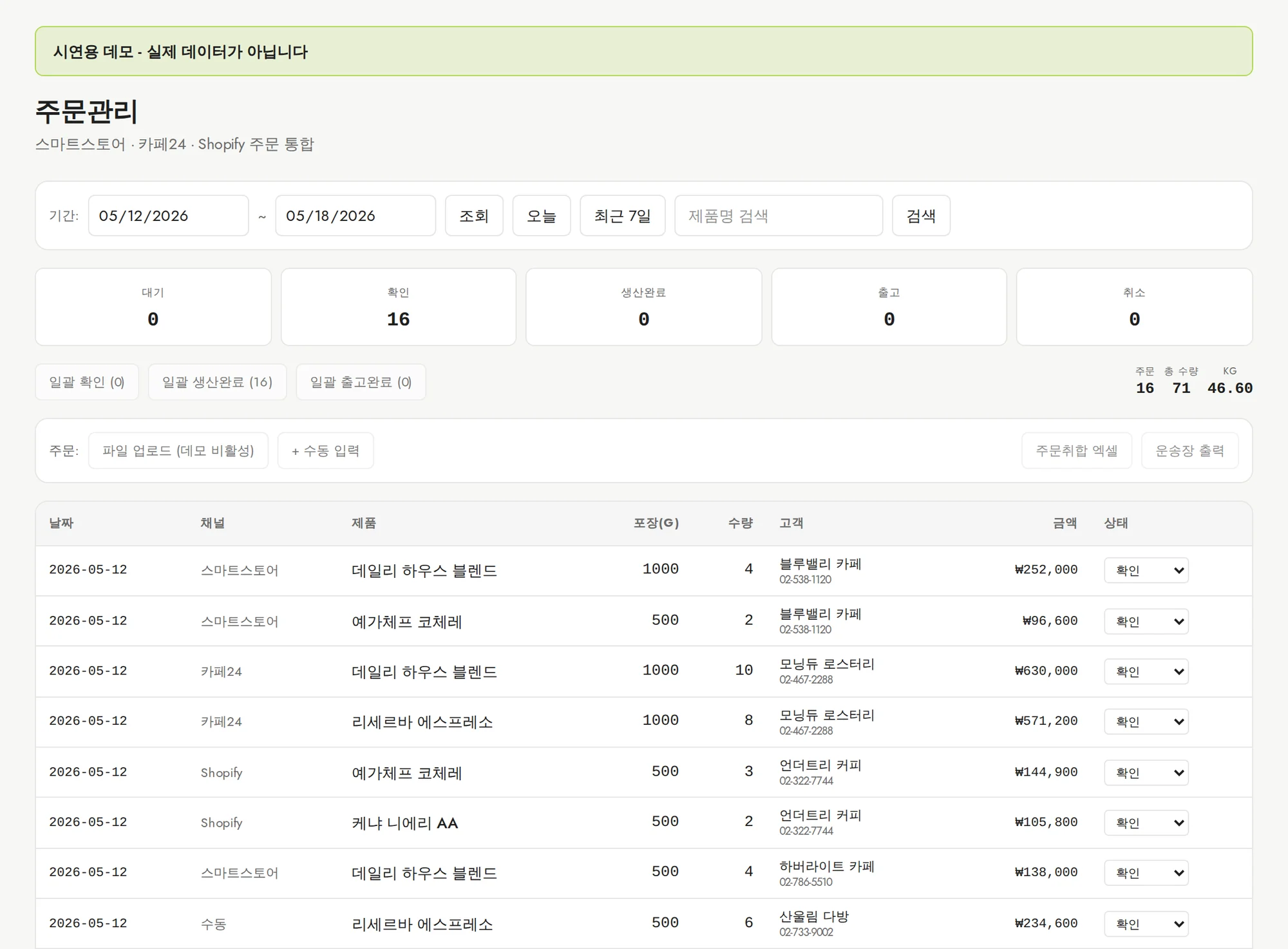1288x949 pixels.
Task: Click the 포장(G) column header
Action: click(x=656, y=523)
